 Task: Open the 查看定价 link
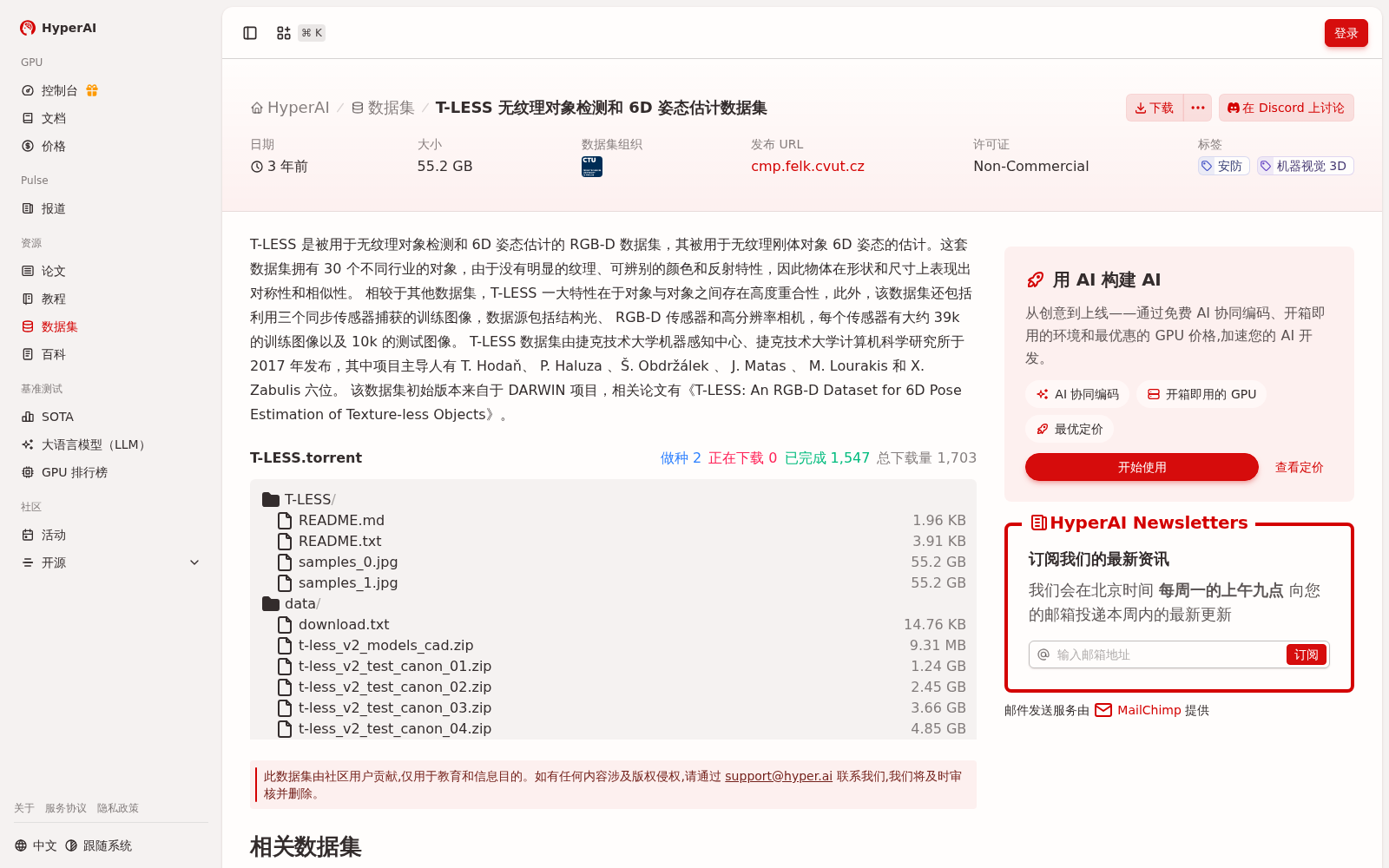pyautogui.click(x=1299, y=467)
